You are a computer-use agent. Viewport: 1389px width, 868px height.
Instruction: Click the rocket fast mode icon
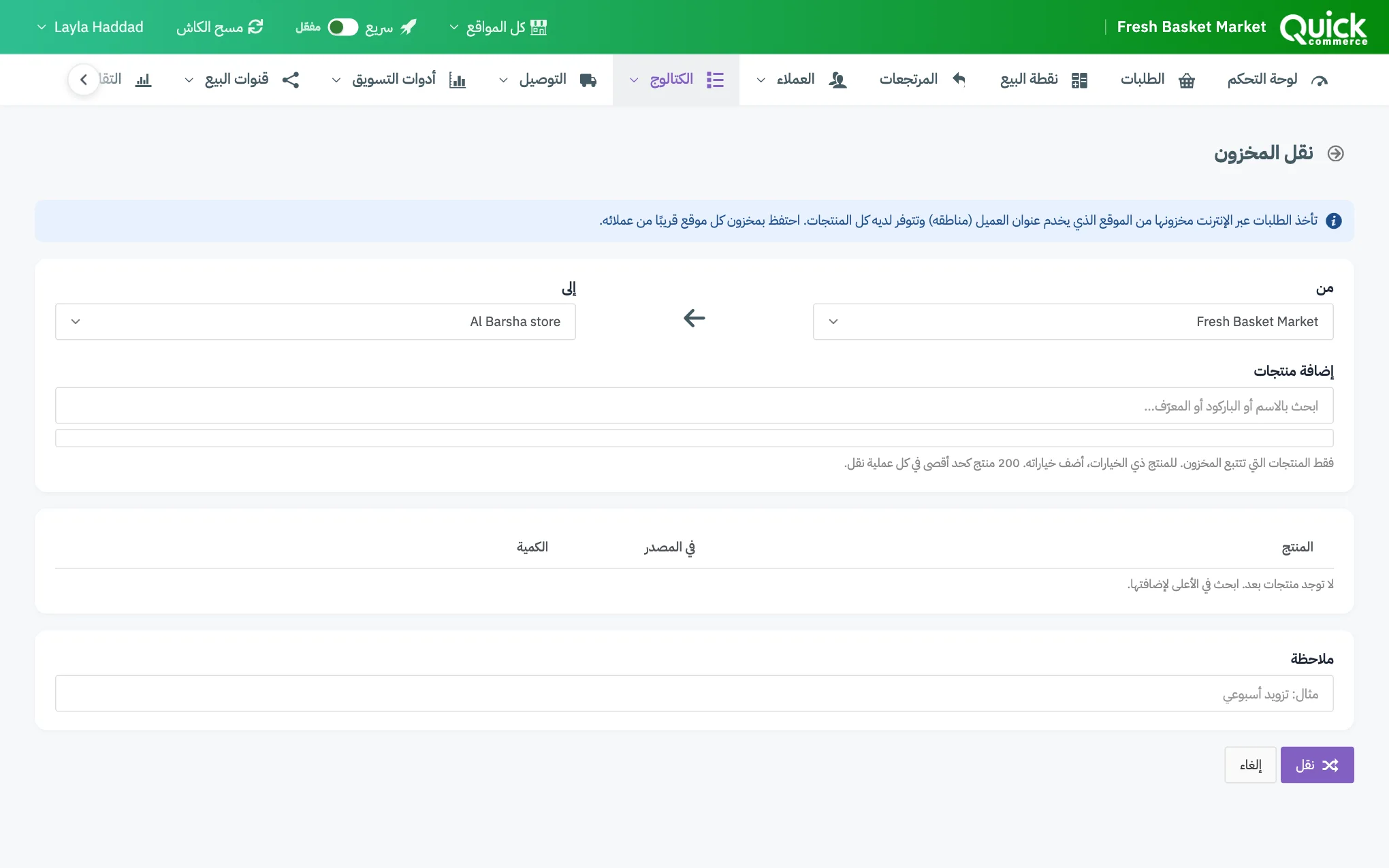pyautogui.click(x=408, y=27)
